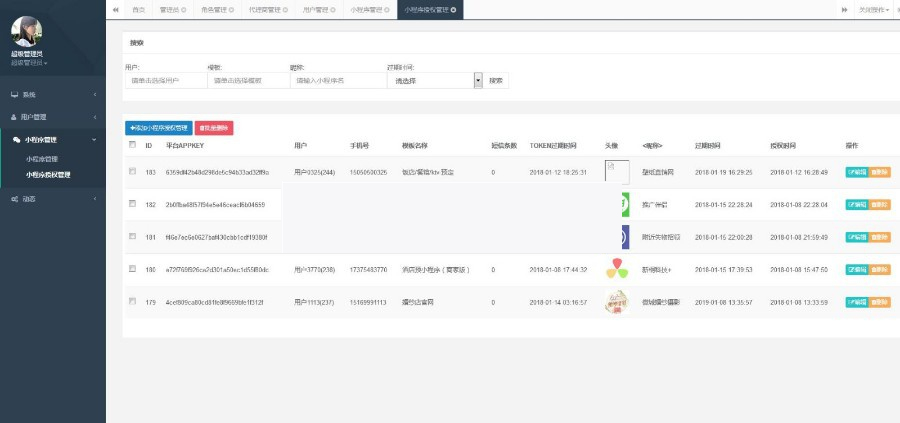Click the blue 添加小程序授权管理 button
Viewport: 900px width, 423px height.
point(158,128)
